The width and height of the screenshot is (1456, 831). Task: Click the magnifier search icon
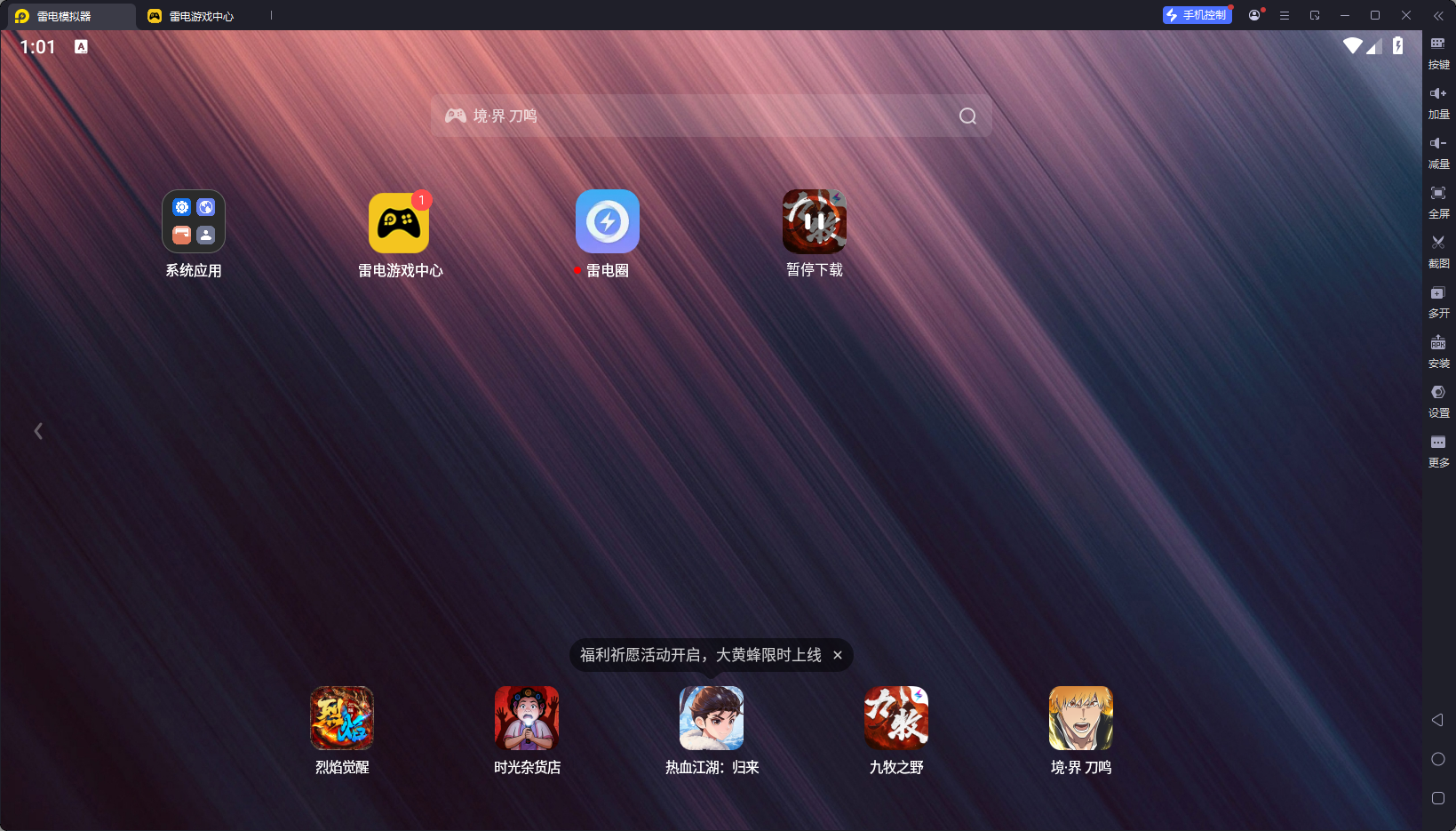click(968, 116)
